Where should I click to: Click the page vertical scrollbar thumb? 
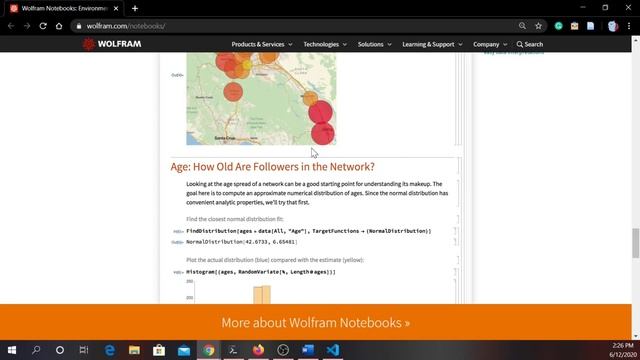pos(636,243)
